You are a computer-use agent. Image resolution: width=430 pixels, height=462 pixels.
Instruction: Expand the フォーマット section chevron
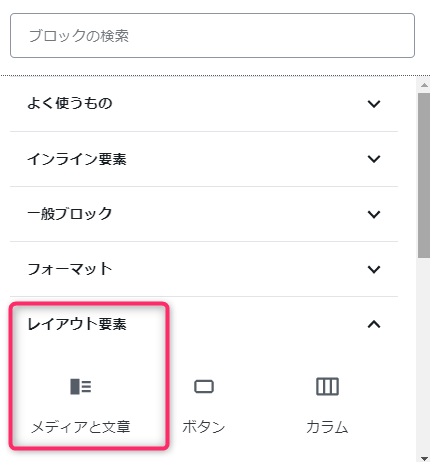[x=374, y=269]
